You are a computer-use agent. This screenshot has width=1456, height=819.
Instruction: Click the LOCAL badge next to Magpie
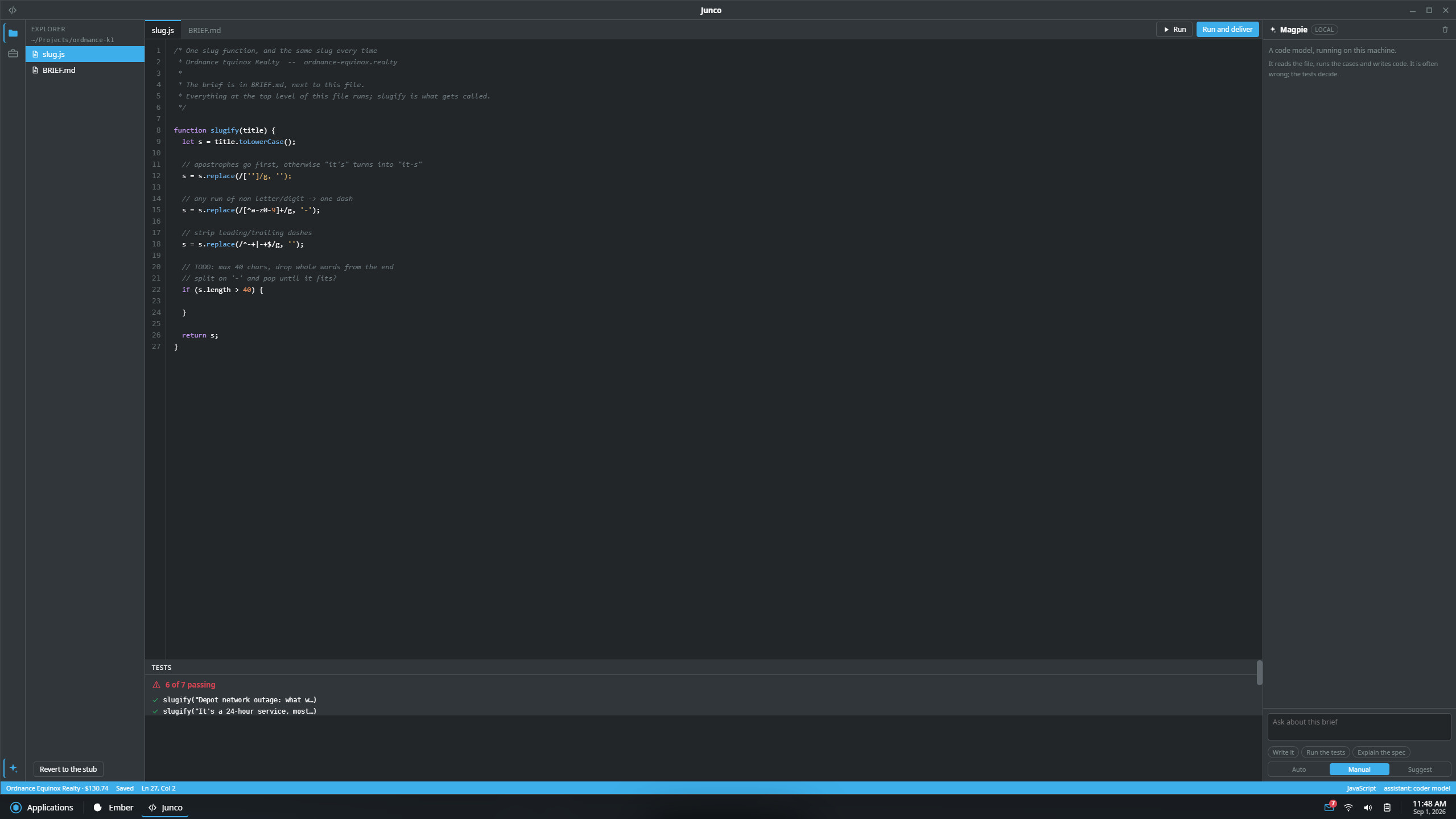(1324, 30)
